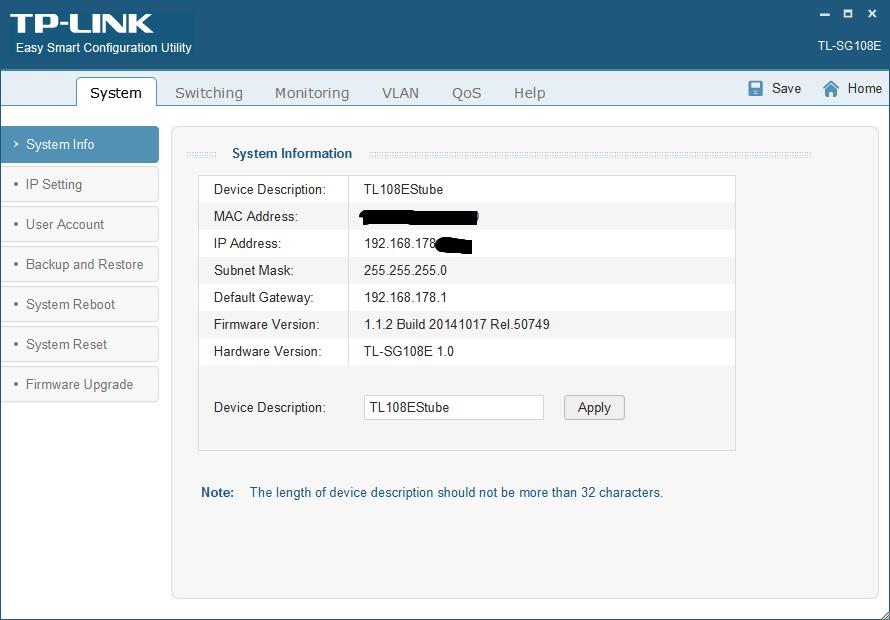Screen dimensions: 890x620
Task: Click hardware version TL-SG108E 1.0
Action: tap(409, 351)
